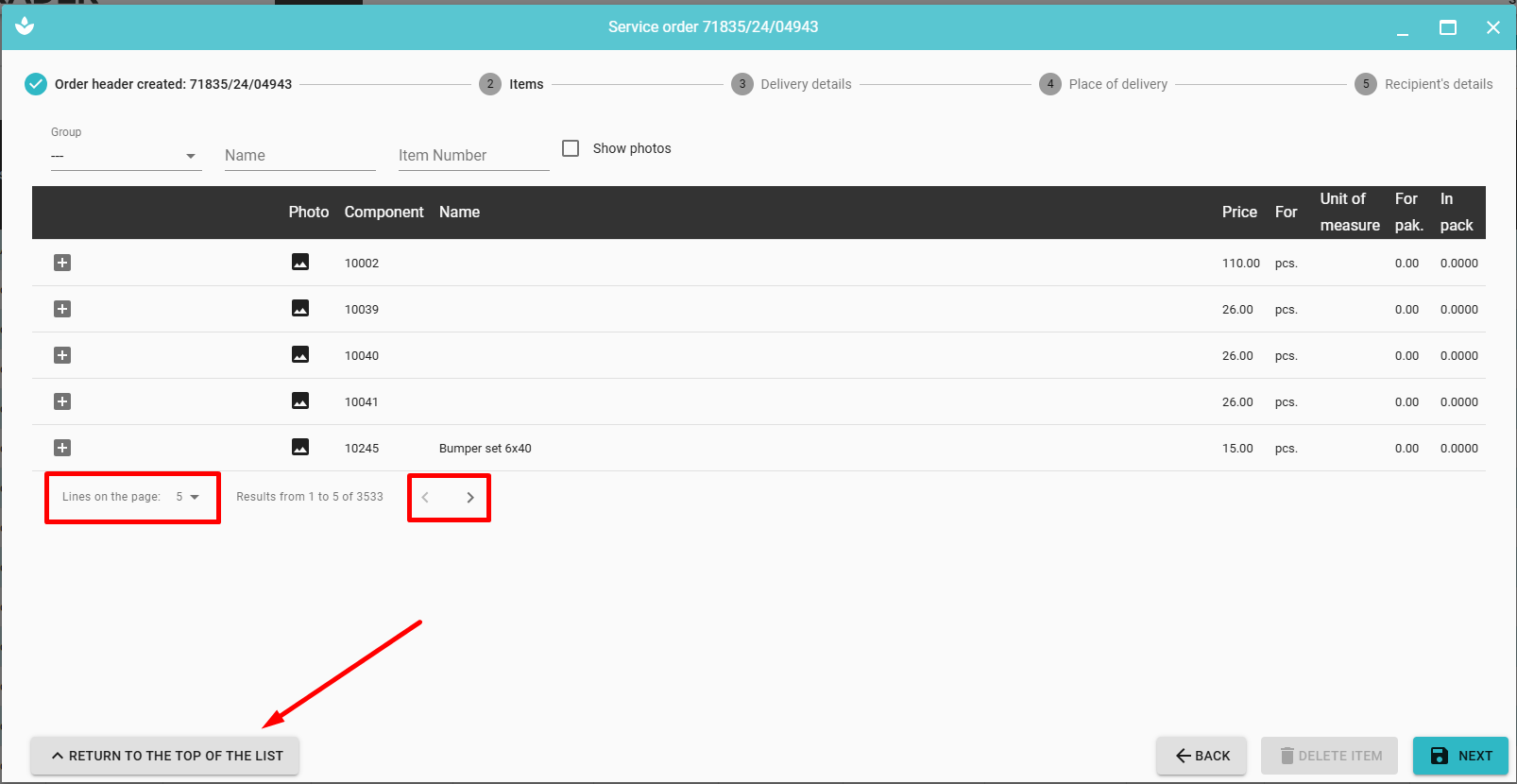Screen dimensions: 1517x784
Task: Enable the Show photos checkbox
Action: (571, 148)
